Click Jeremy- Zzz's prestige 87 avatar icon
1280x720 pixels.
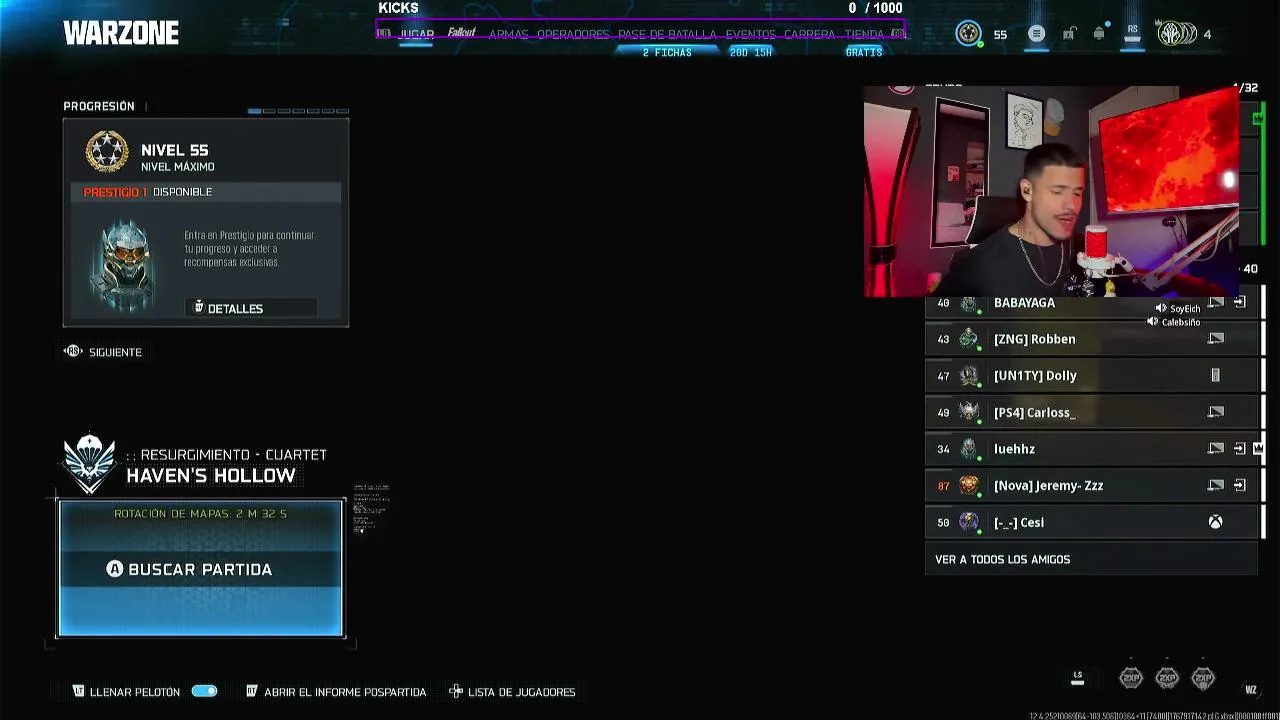[x=968, y=485]
